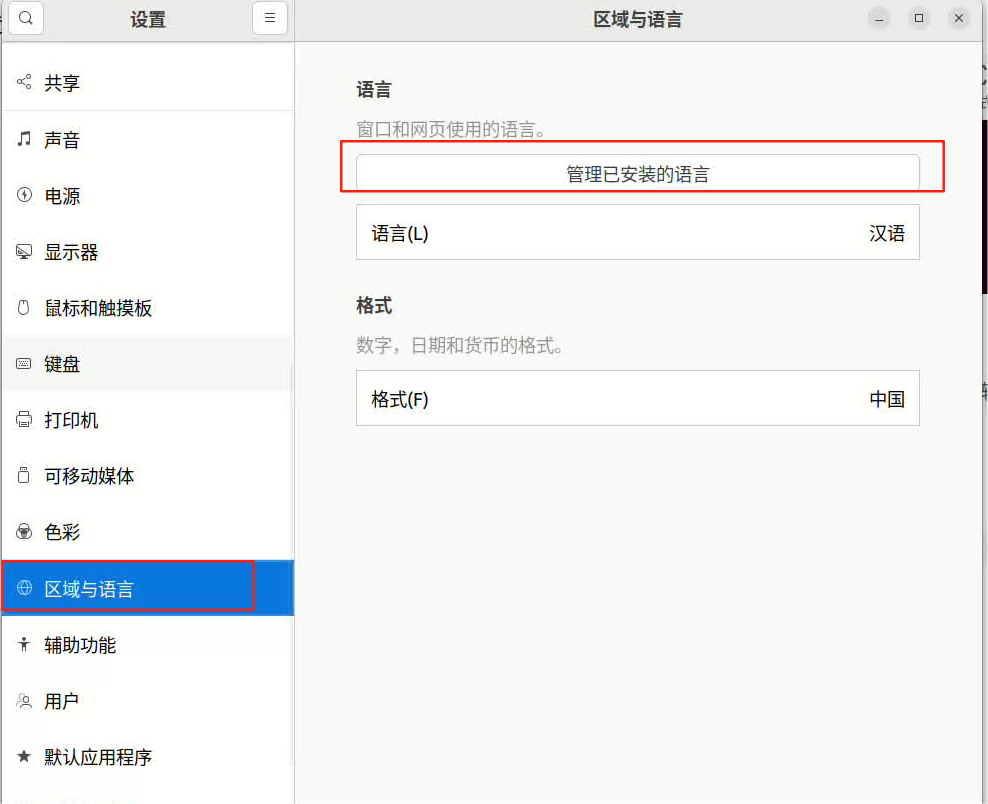This screenshot has width=988, height=804.
Task: Click the accessibility icon beside 辅助功能
Action: tap(24, 644)
